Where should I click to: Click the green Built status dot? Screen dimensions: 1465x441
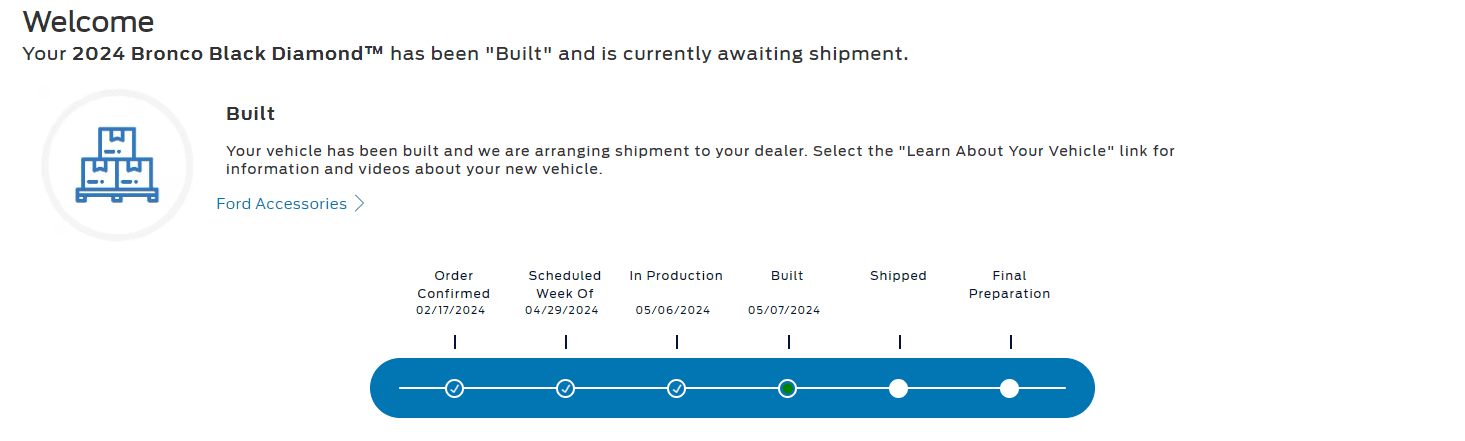pyautogui.click(x=787, y=388)
